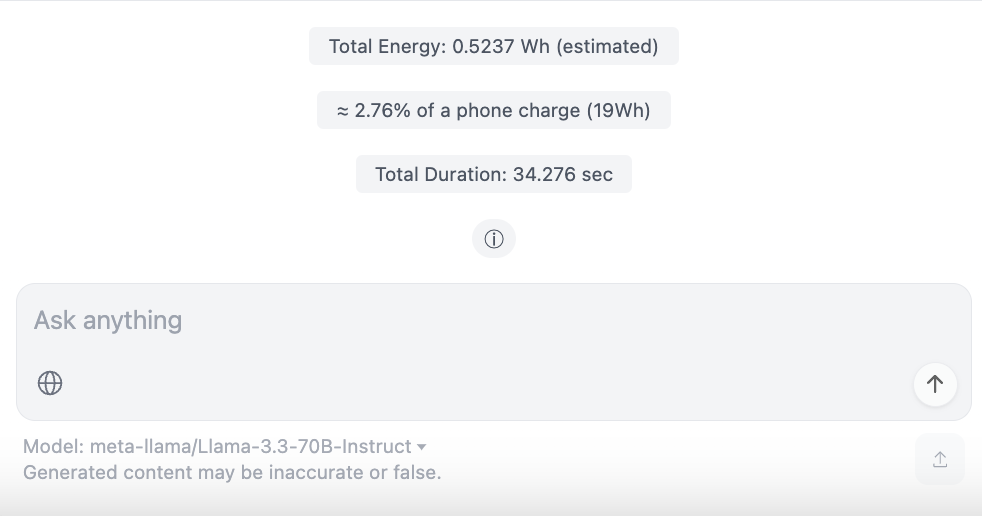The image size is (982, 516).
Task: Toggle the web search globe icon
Action: click(x=50, y=383)
